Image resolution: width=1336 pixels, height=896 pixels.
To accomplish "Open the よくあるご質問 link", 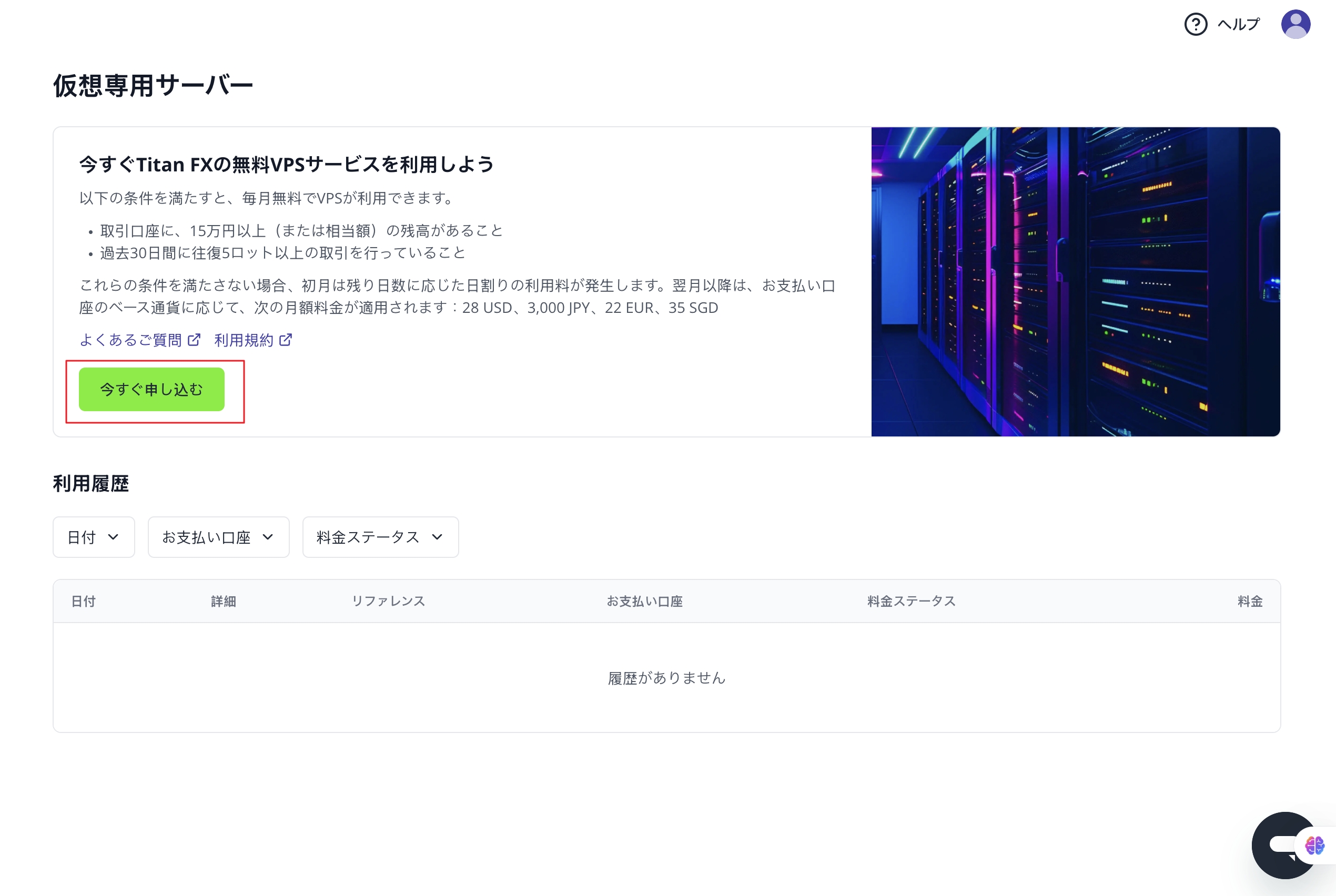I will 131,339.
